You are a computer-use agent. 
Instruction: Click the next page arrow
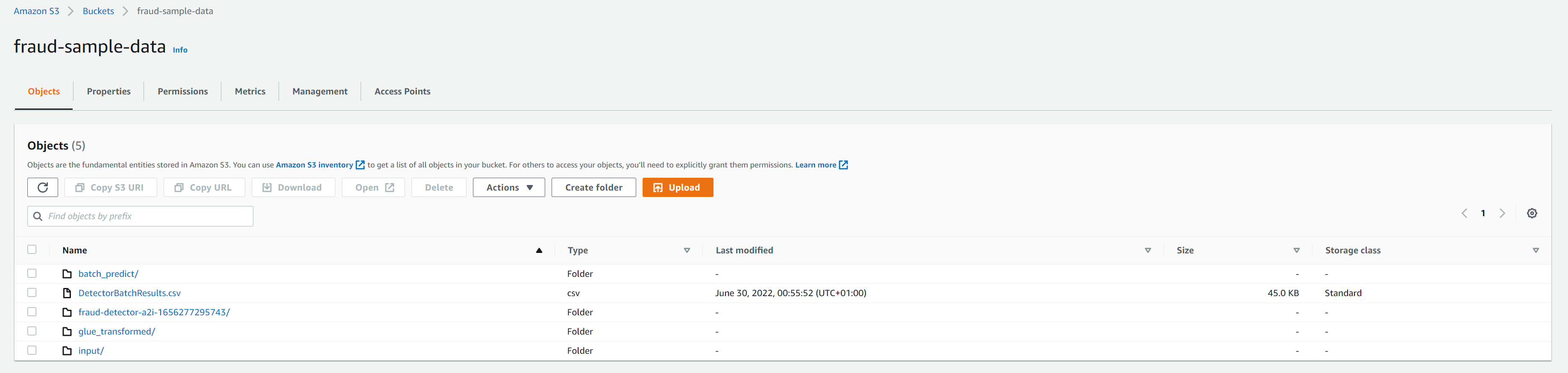[x=1502, y=214]
